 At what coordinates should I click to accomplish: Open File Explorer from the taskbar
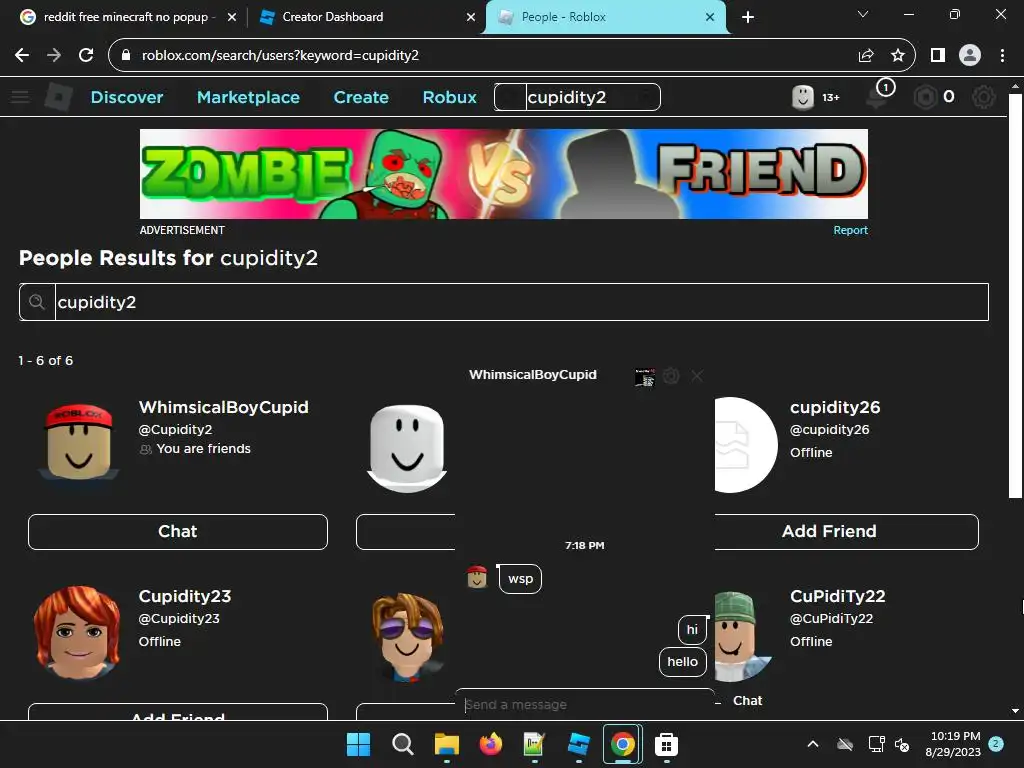[x=447, y=744]
